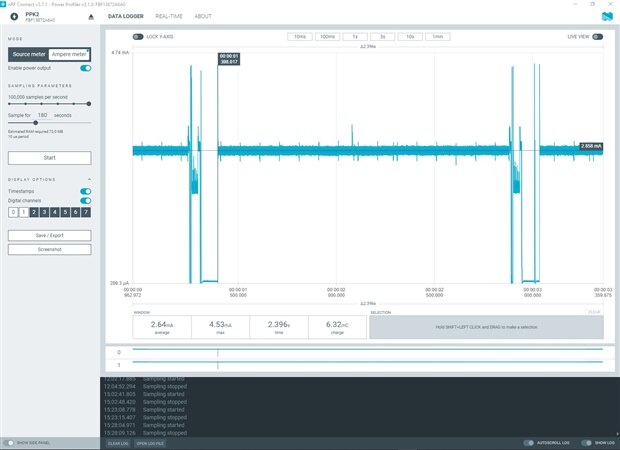The width and height of the screenshot is (620, 450).
Task: Click the Sample for seconds input field
Action: coord(42,115)
